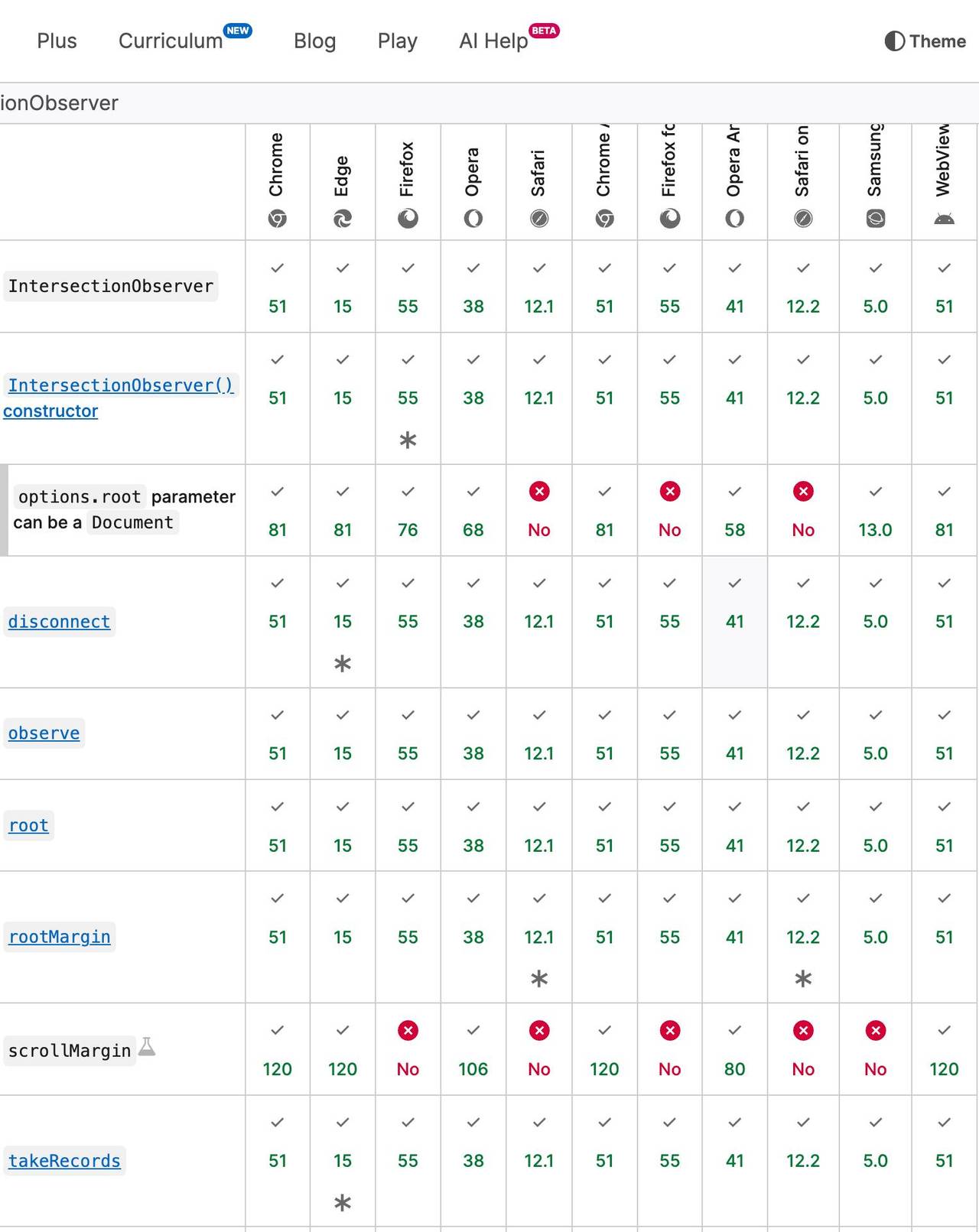Viewport: 979px width, 1232px height.
Task: Click the Firefox desktop browser icon
Action: tap(408, 219)
